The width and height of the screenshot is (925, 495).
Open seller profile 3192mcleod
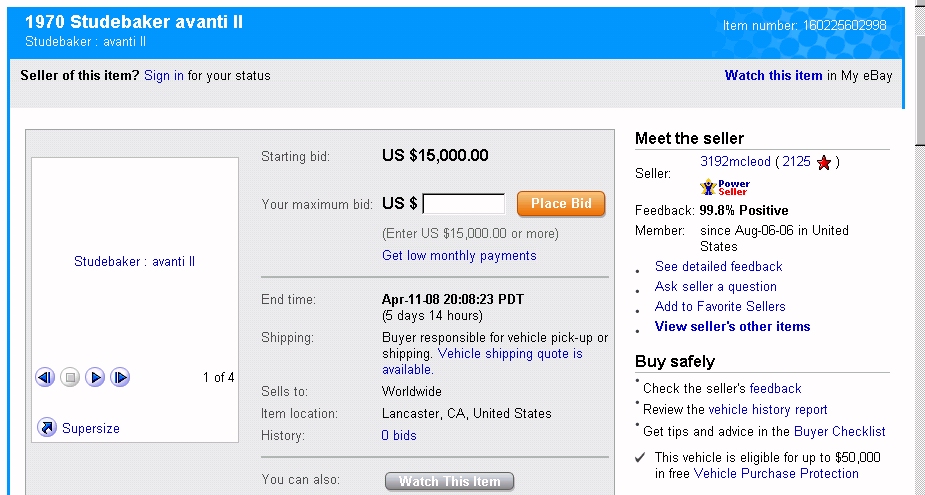735,161
